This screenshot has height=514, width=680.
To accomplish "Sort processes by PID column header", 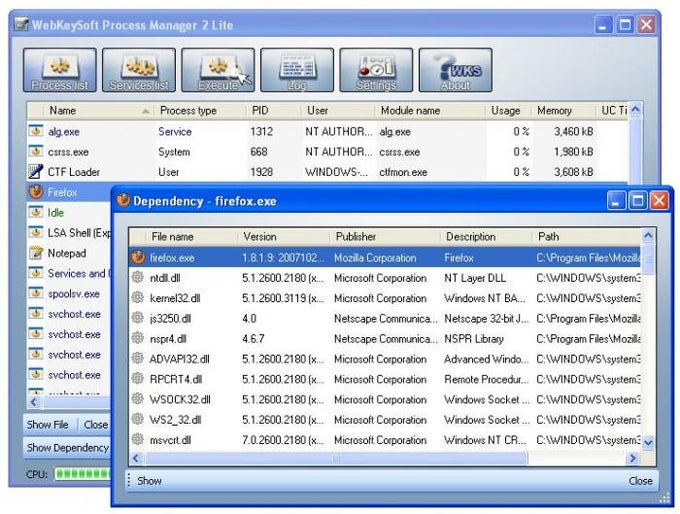I will [274, 111].
